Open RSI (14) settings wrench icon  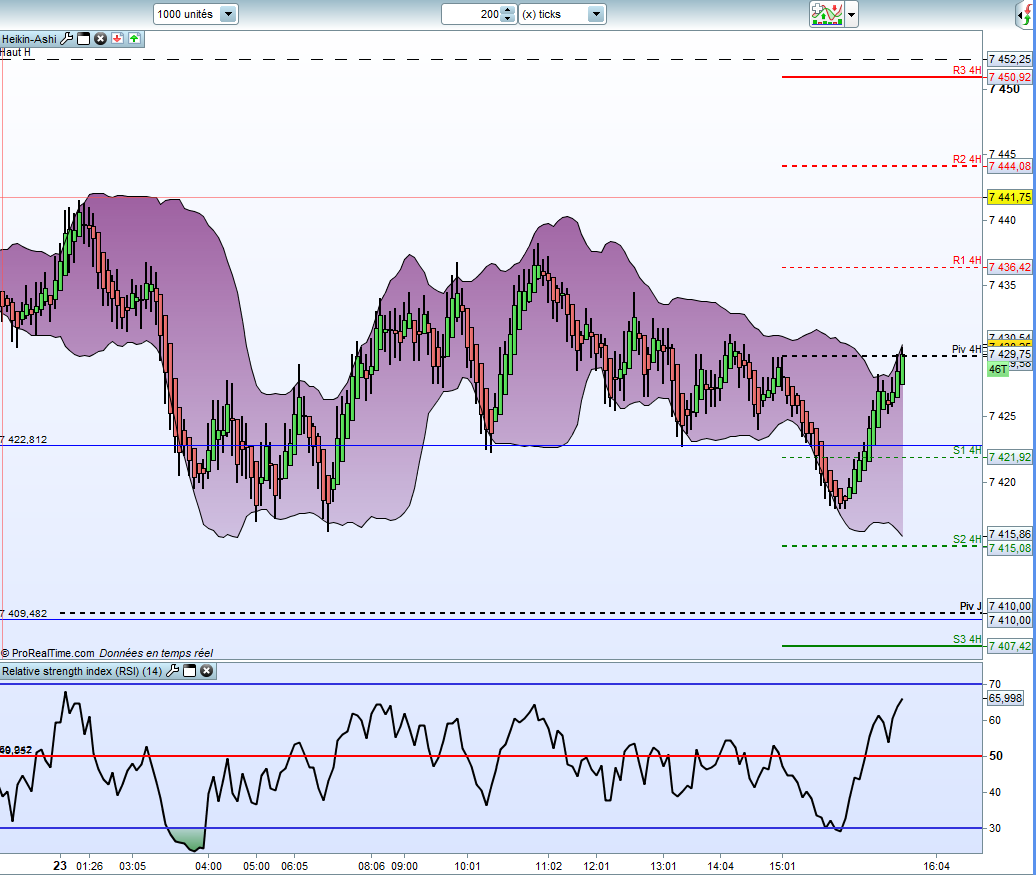[x=172, y=671]
